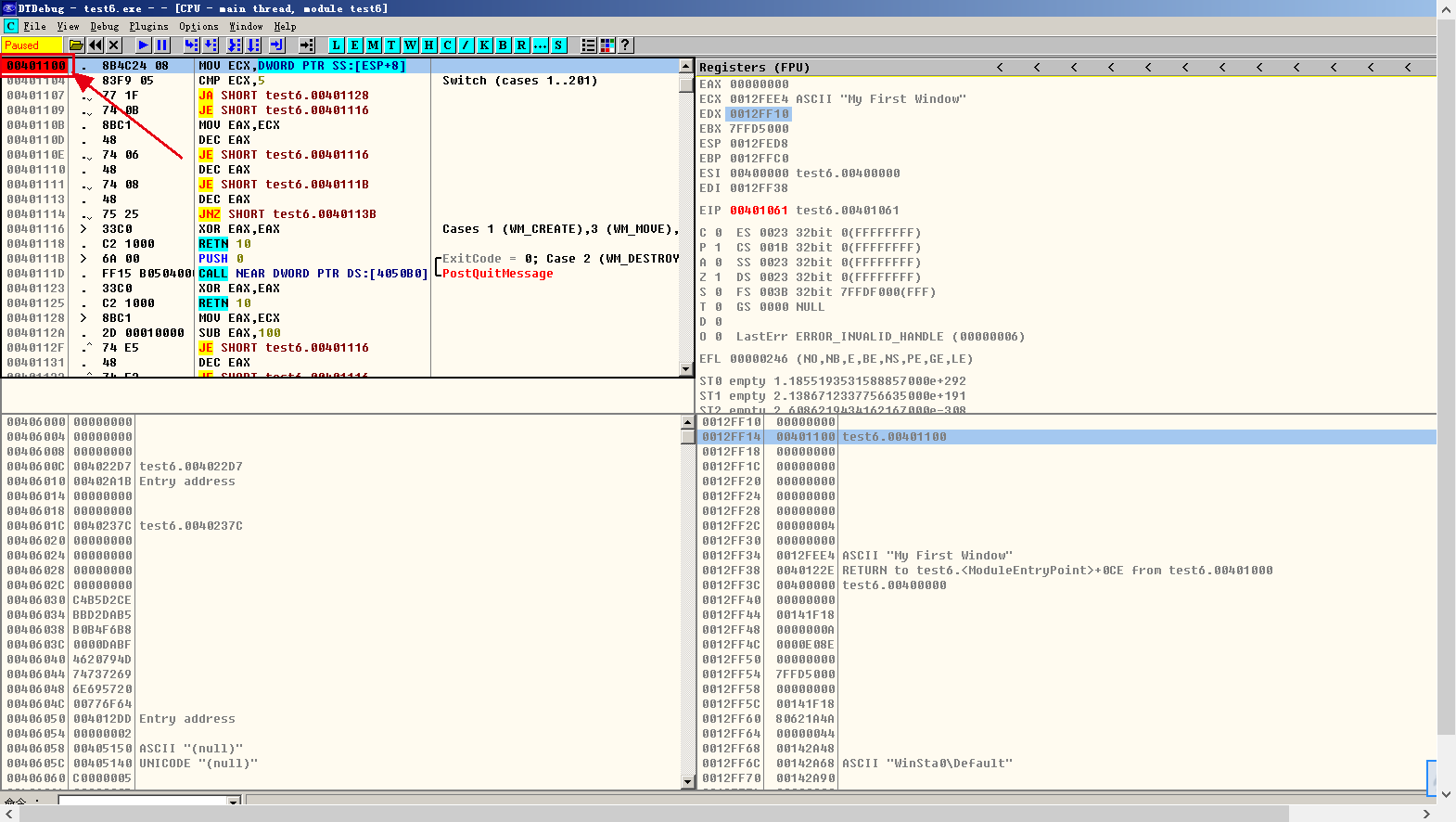
Task: Open the Threads window (T)
Action: pyautogui.click(x=391, y=45)
